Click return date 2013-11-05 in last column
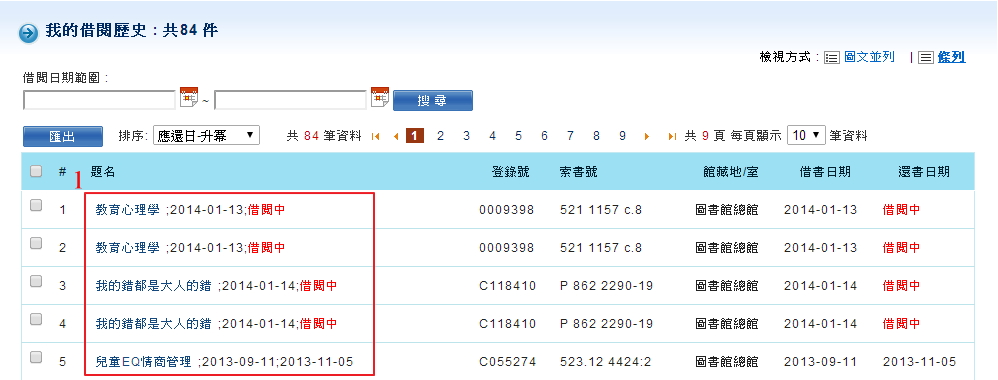This screenshot has width=998, height=380. click(919, 362)
